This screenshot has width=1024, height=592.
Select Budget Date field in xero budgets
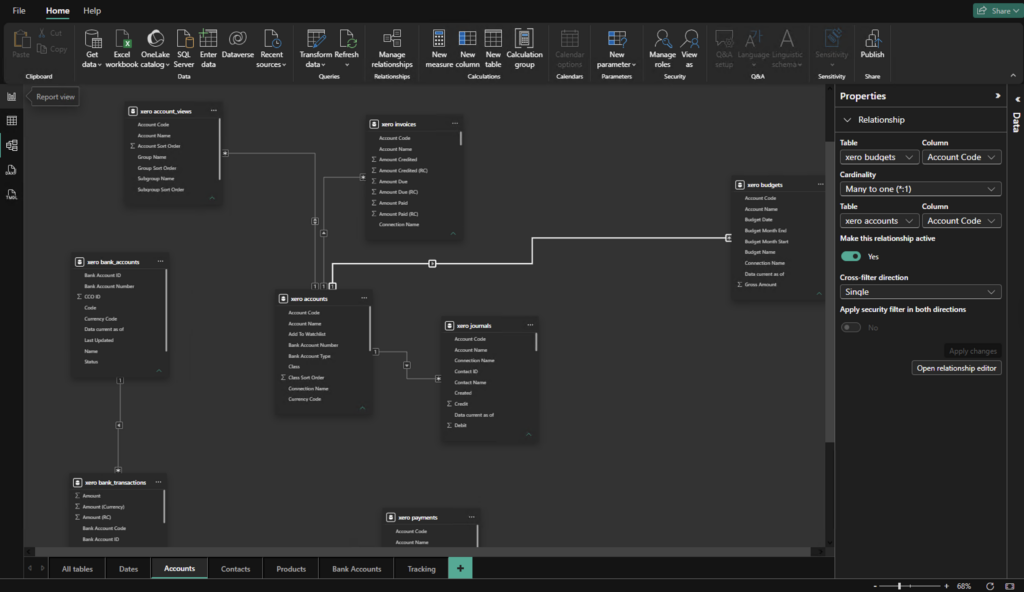758,220
